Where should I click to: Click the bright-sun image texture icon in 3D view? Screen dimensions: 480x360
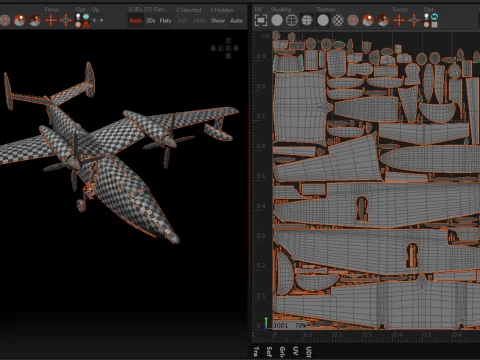point(20,20)
